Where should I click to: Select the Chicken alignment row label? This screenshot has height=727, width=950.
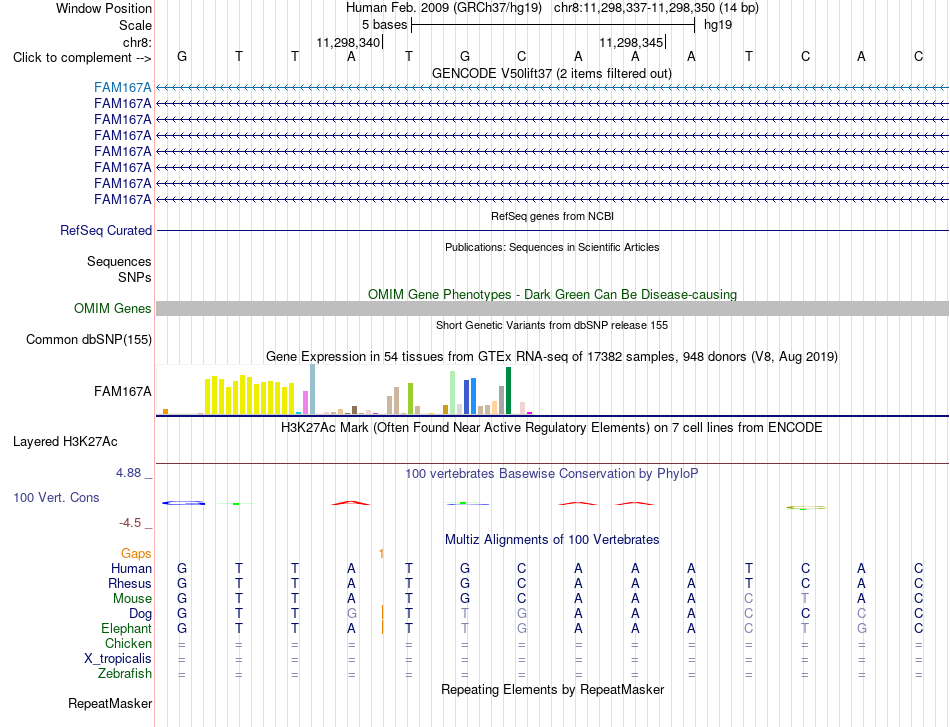point(128,643)
